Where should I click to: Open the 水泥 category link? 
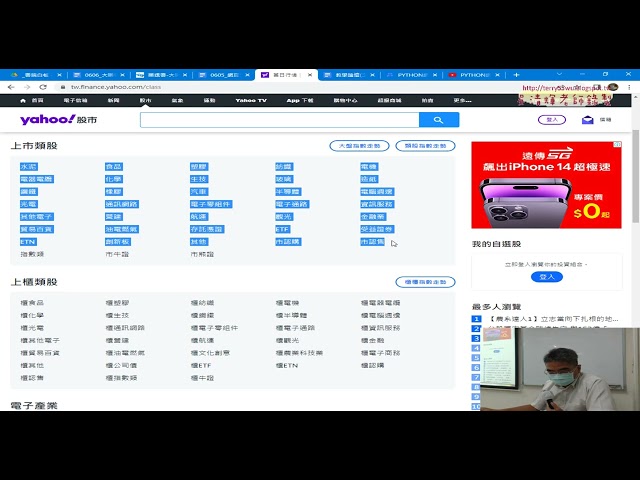pos(29,167)
